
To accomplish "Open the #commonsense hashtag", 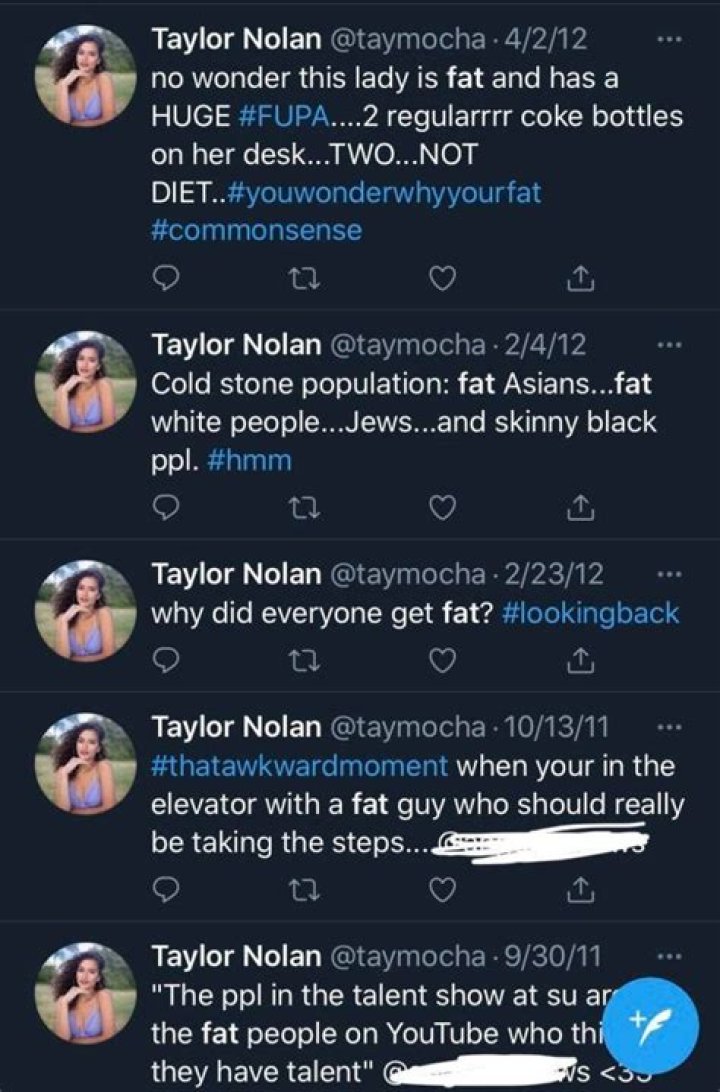I will (256, 230).
